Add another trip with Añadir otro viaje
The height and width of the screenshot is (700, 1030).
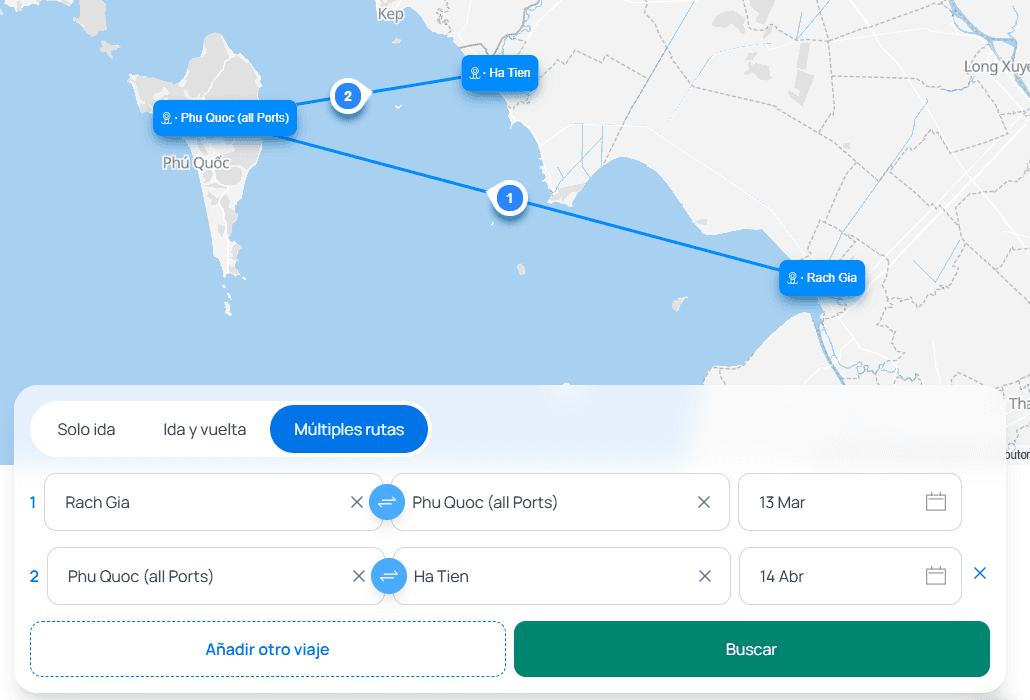point(267,650)
